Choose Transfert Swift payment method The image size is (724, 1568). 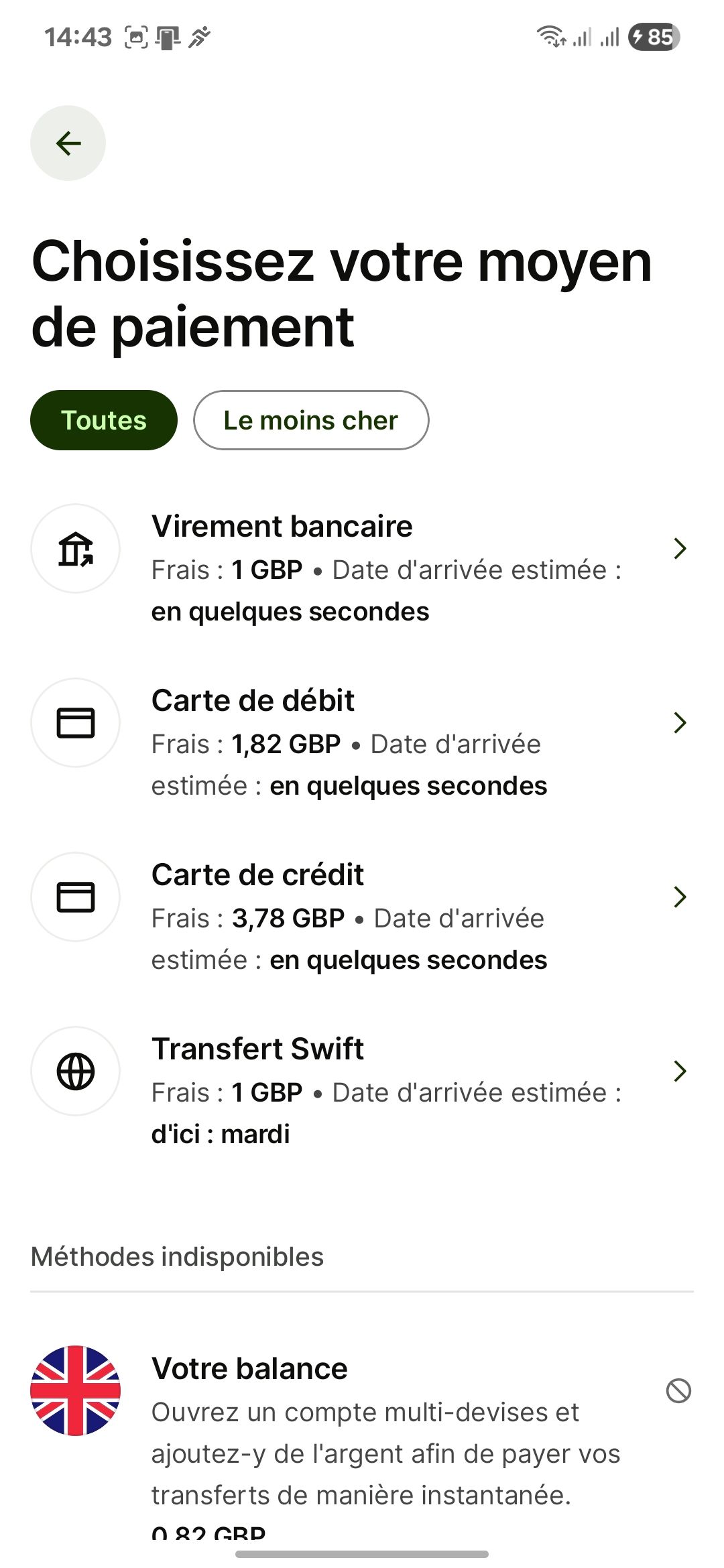coord(258,1049)
